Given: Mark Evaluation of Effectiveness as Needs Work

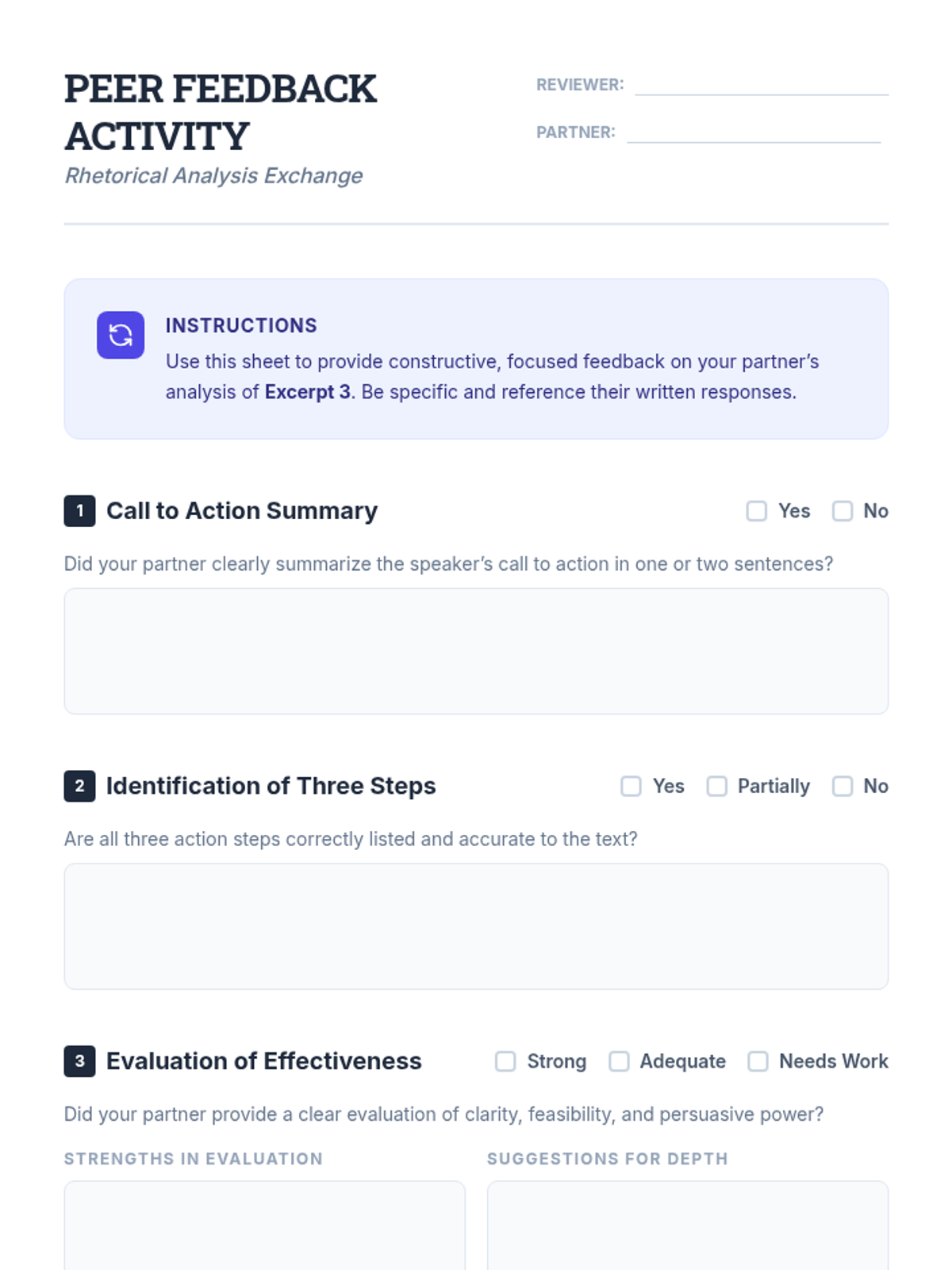Looking at the screenshot, I should point(758,1061).
